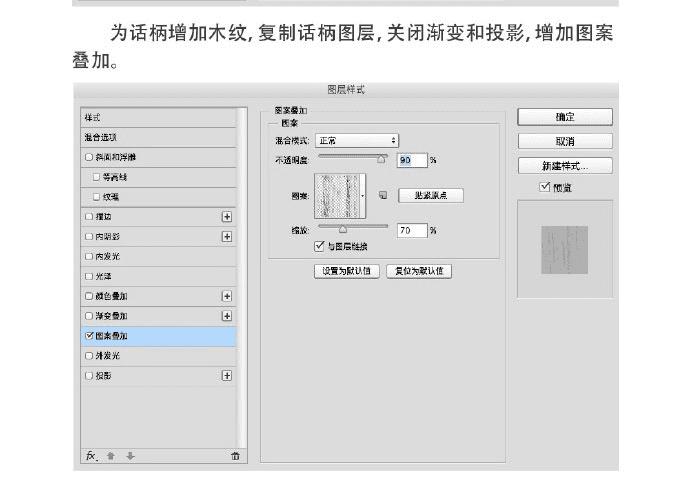Enable the 描边 checkbox
This screenshot has height=486, width=690.
pyautogui.click(x=89, y=217)
